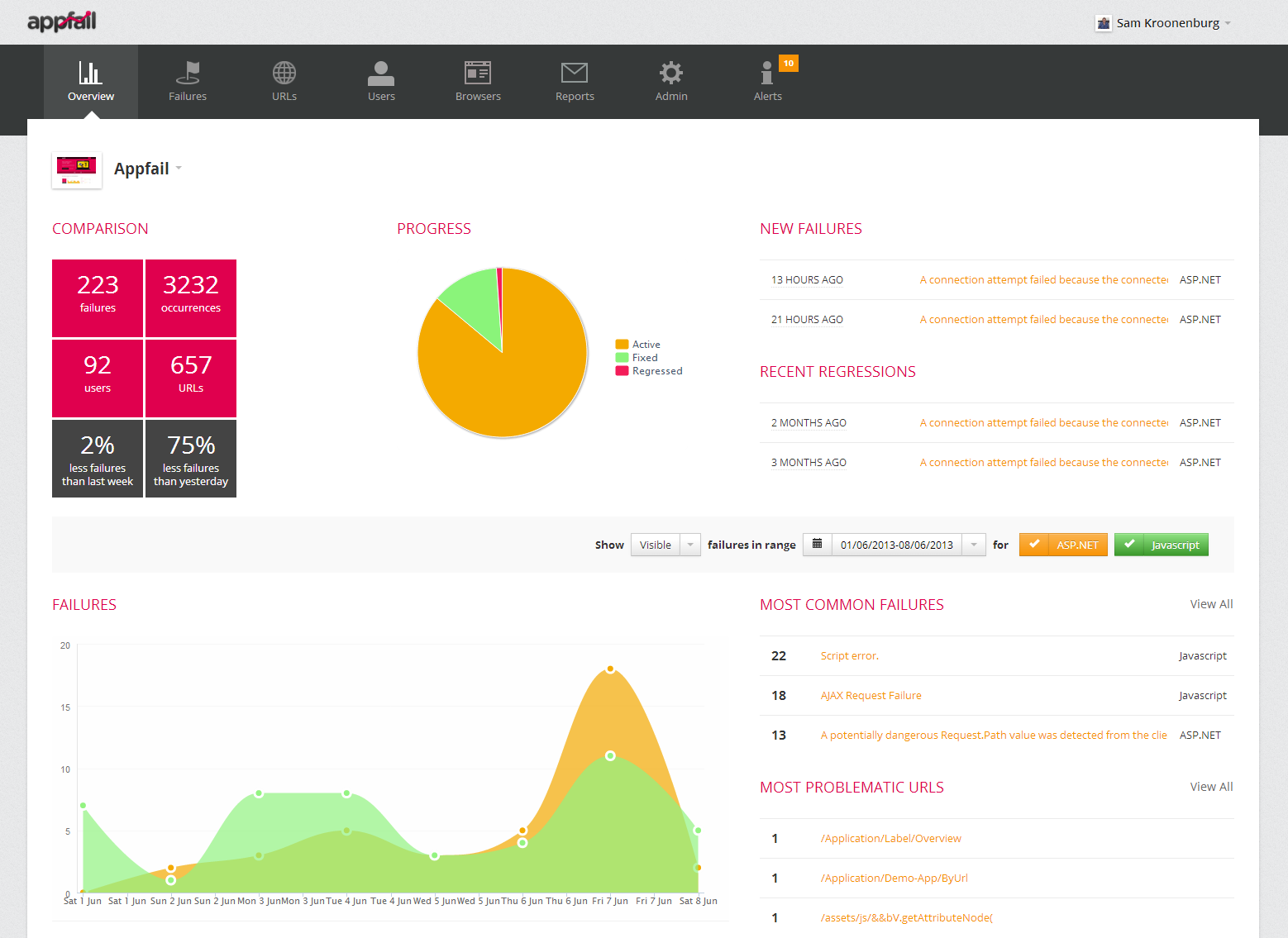This screenshot has height=938, width=1288.
Task: Open the Browsers window icon
Action: 478,73
